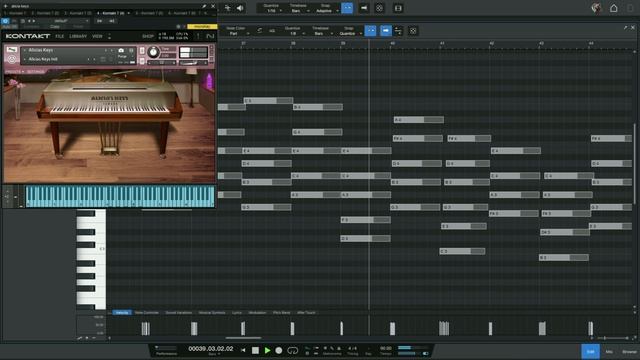Select the Lyrics lane tab

pos(237,313)
